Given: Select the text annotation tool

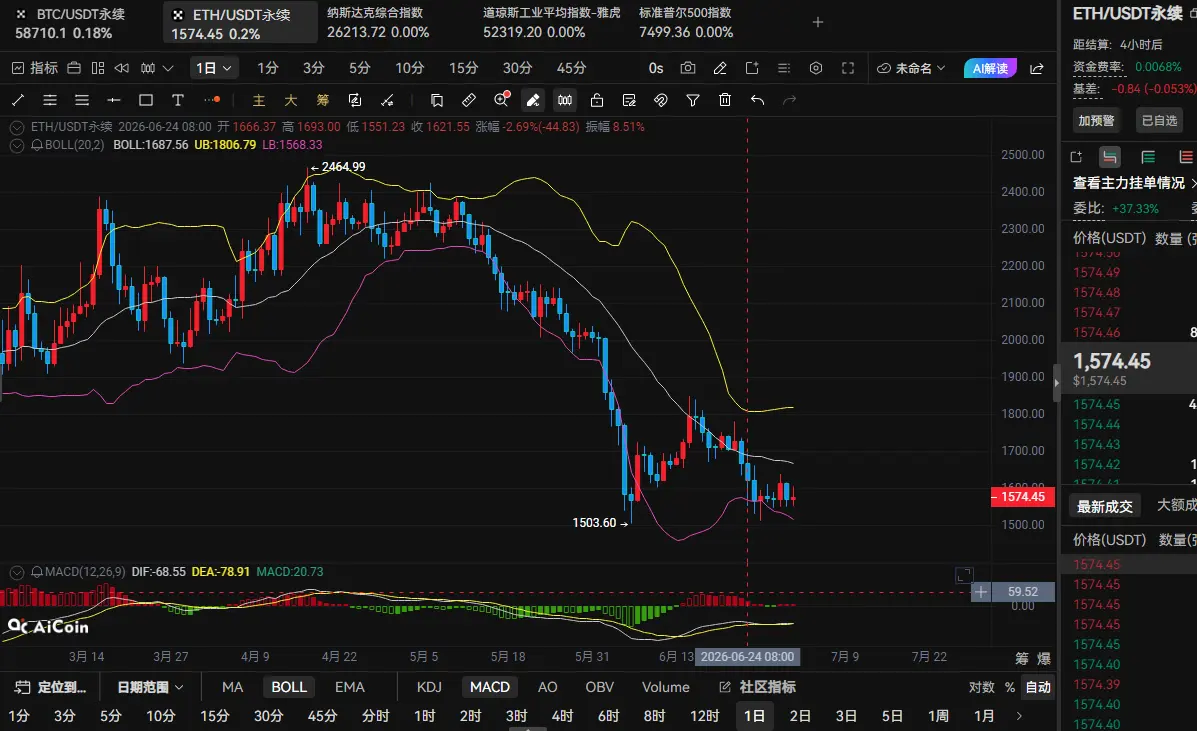Looking at the screenshot, I should point(178,100).
